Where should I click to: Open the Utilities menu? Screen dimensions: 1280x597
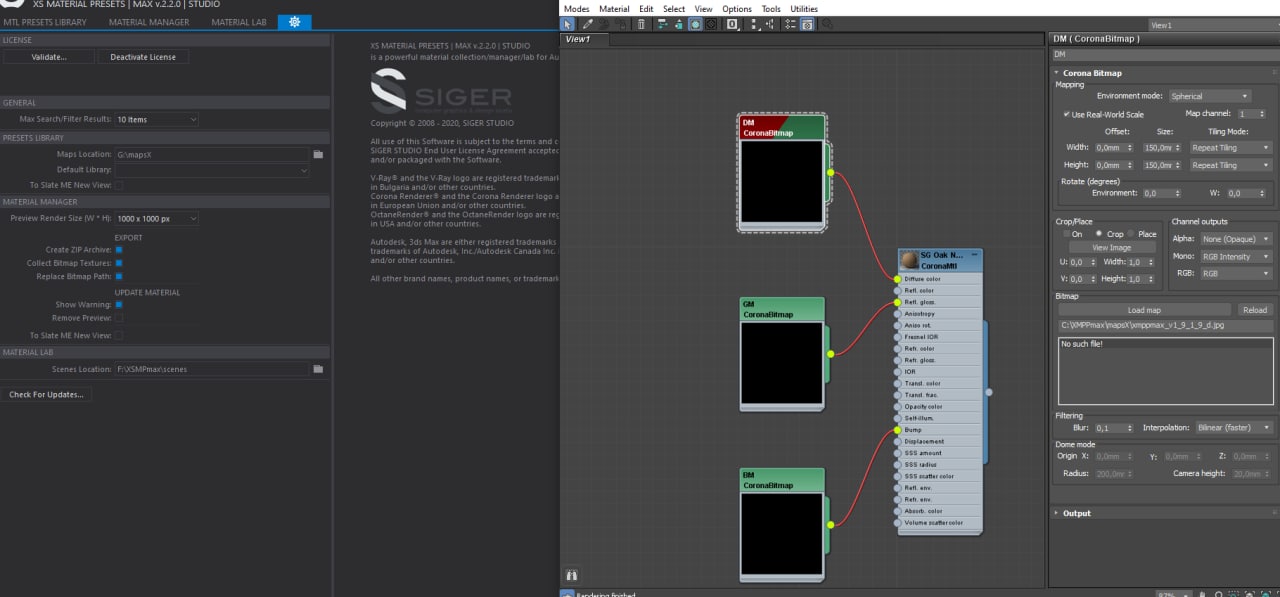click(x=804, y=9)
